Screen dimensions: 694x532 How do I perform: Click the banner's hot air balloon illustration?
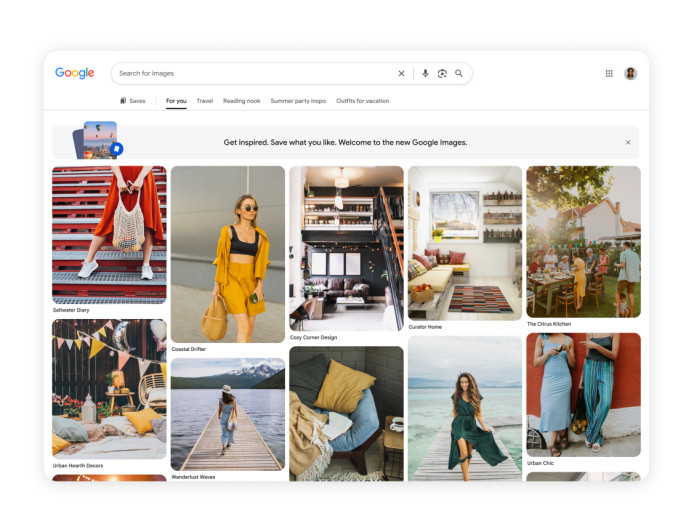[98, 140]
